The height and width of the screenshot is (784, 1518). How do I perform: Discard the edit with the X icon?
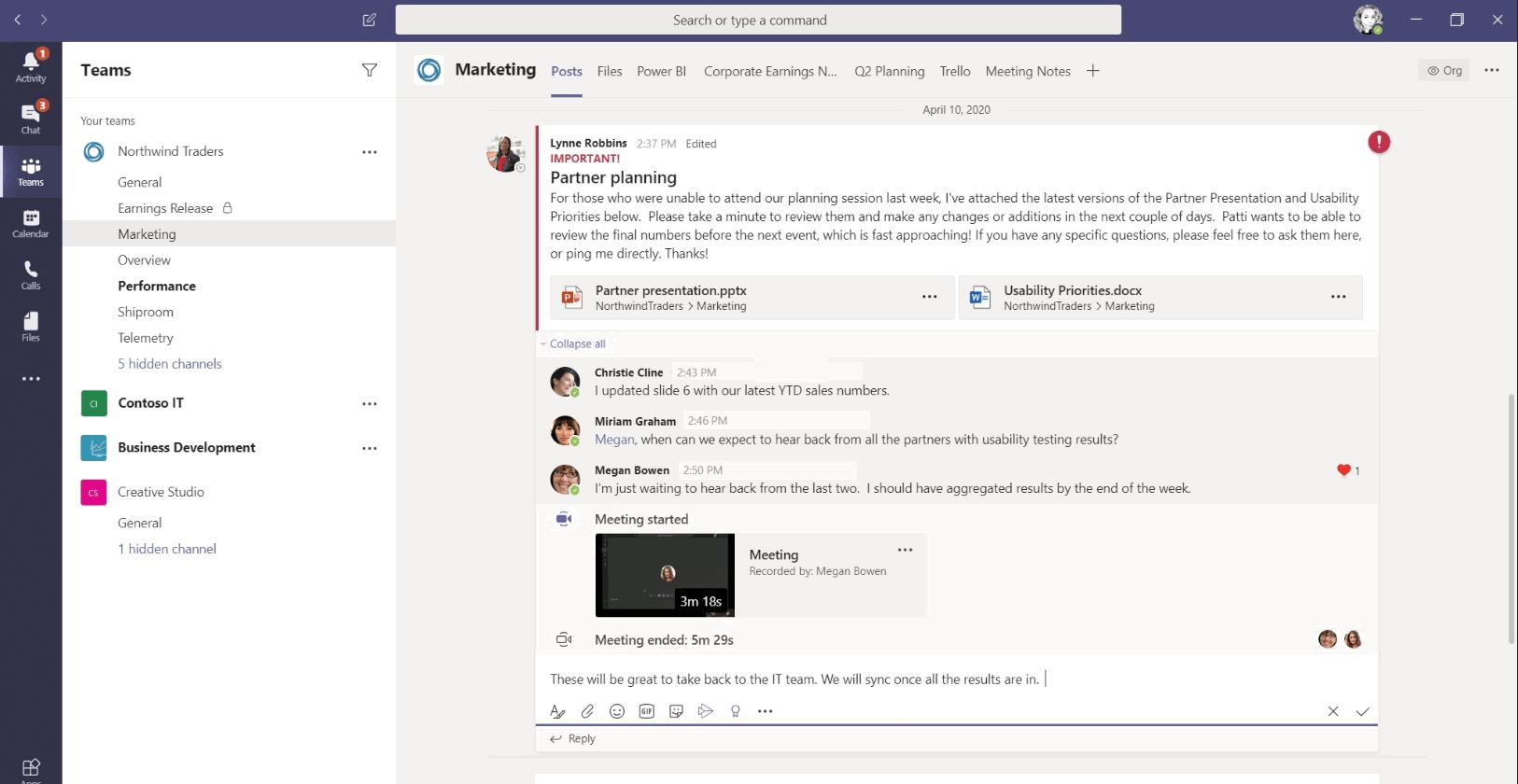pos(1333,711)
